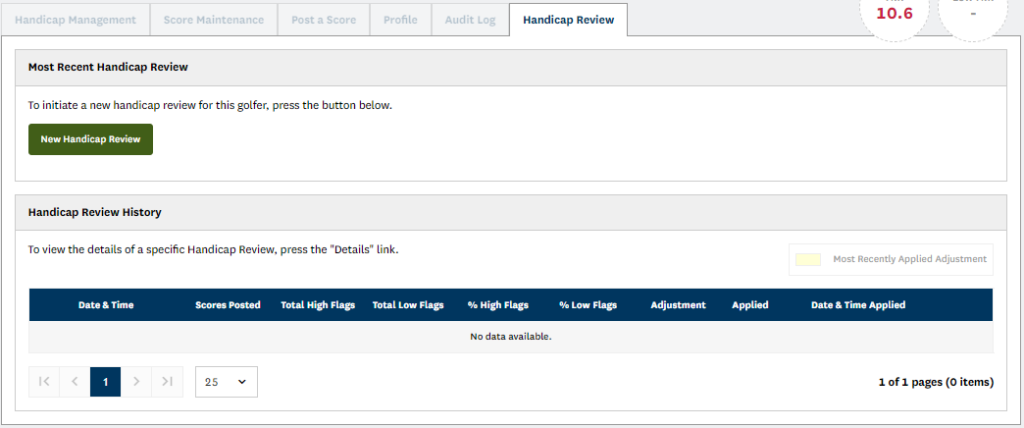Open the 25 items-per-page dropdown
The width and height of the screenshot is (1024, 428).
point(226,382)
